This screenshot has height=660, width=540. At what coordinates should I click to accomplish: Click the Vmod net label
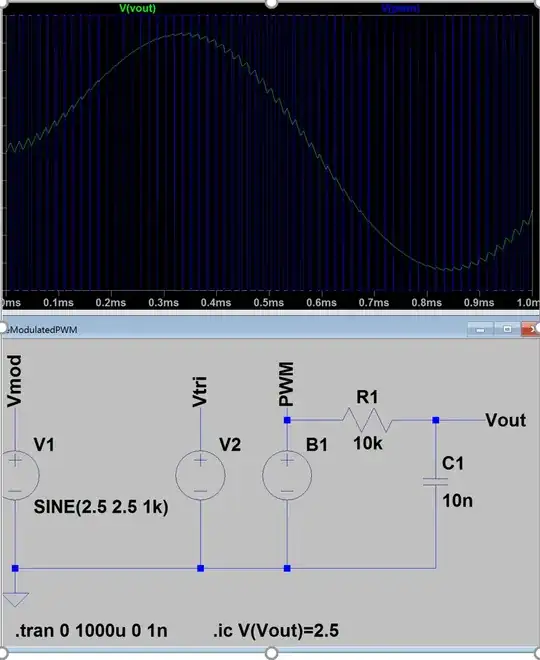coord(14,381)
